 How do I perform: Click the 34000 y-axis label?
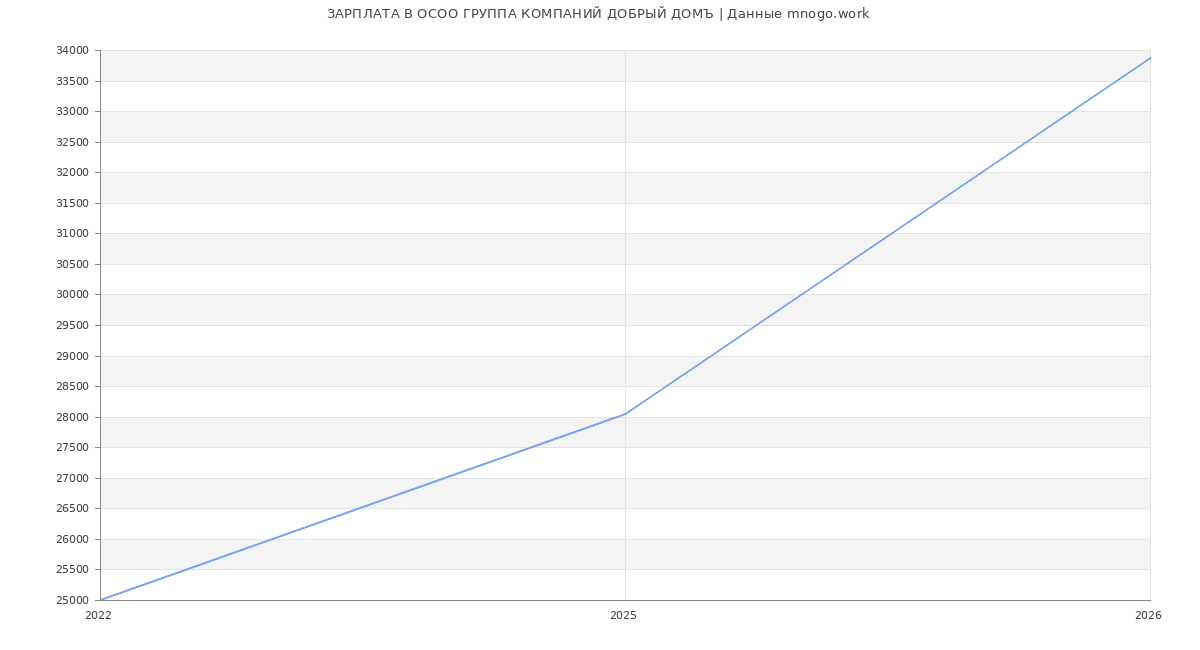pyautogui.click(x=72, y=51)
